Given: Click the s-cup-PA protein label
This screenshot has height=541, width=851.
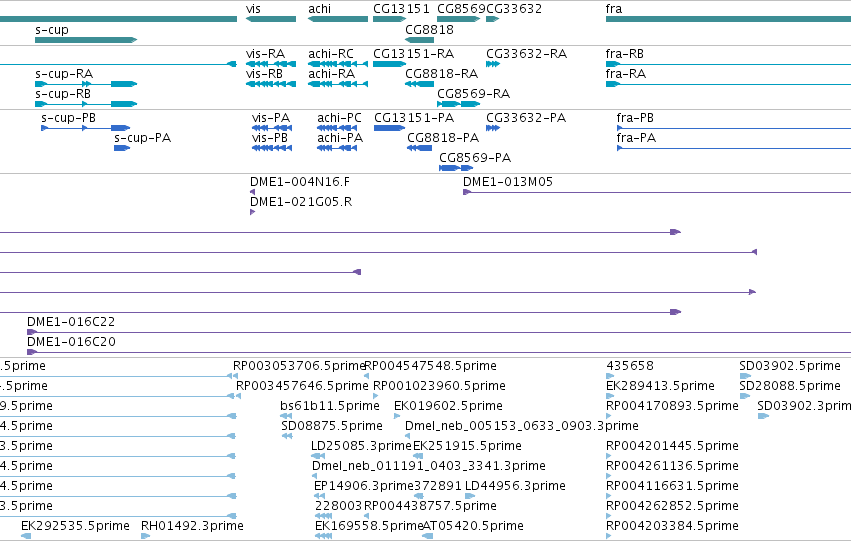Looking at the screenshot, I should (x=143, y=138).
